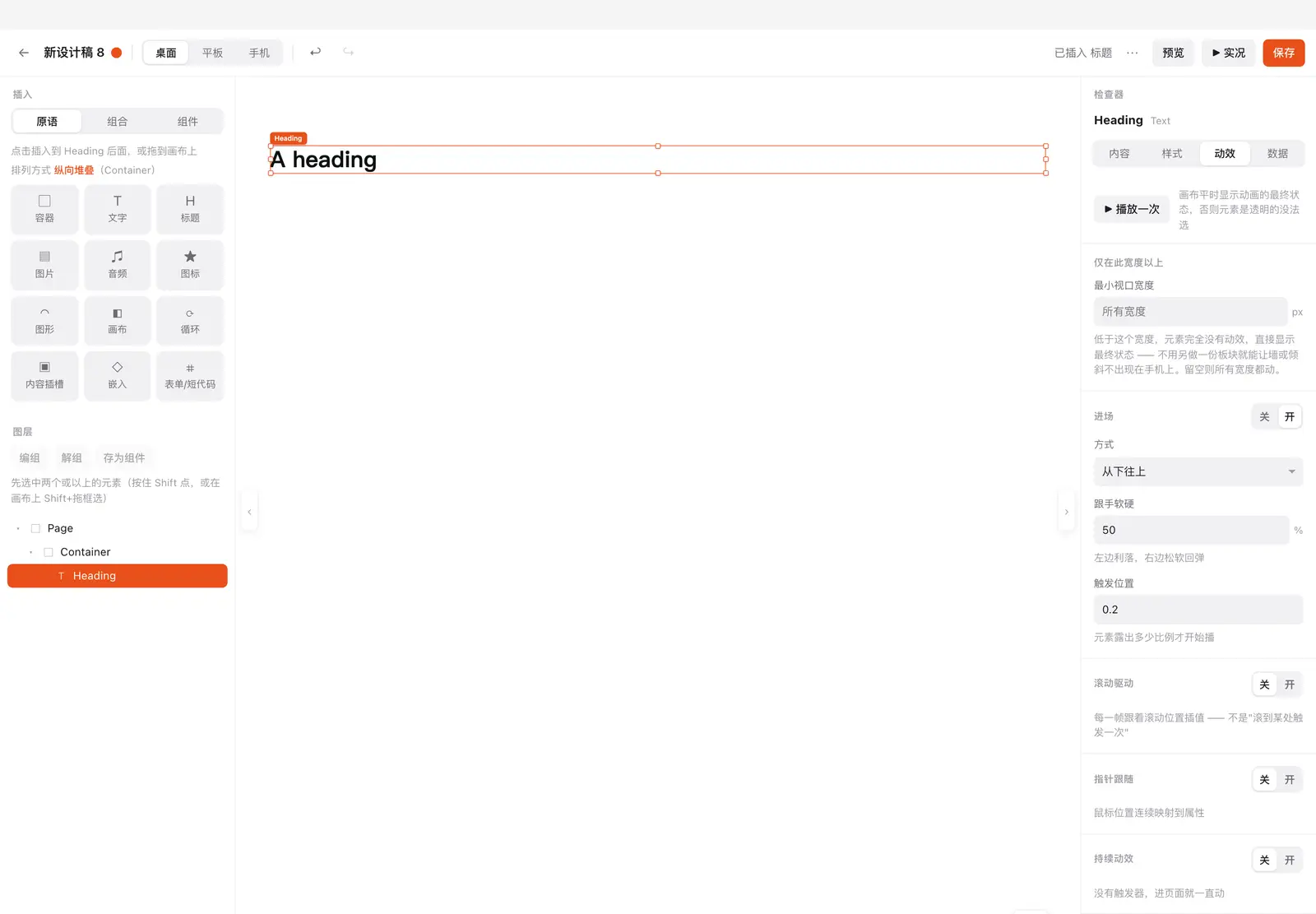Viewport: 1316px width, 914px height.
Task: Turn 滚动驱动 scroll-driven on
Action: [x=1290, y=684]
